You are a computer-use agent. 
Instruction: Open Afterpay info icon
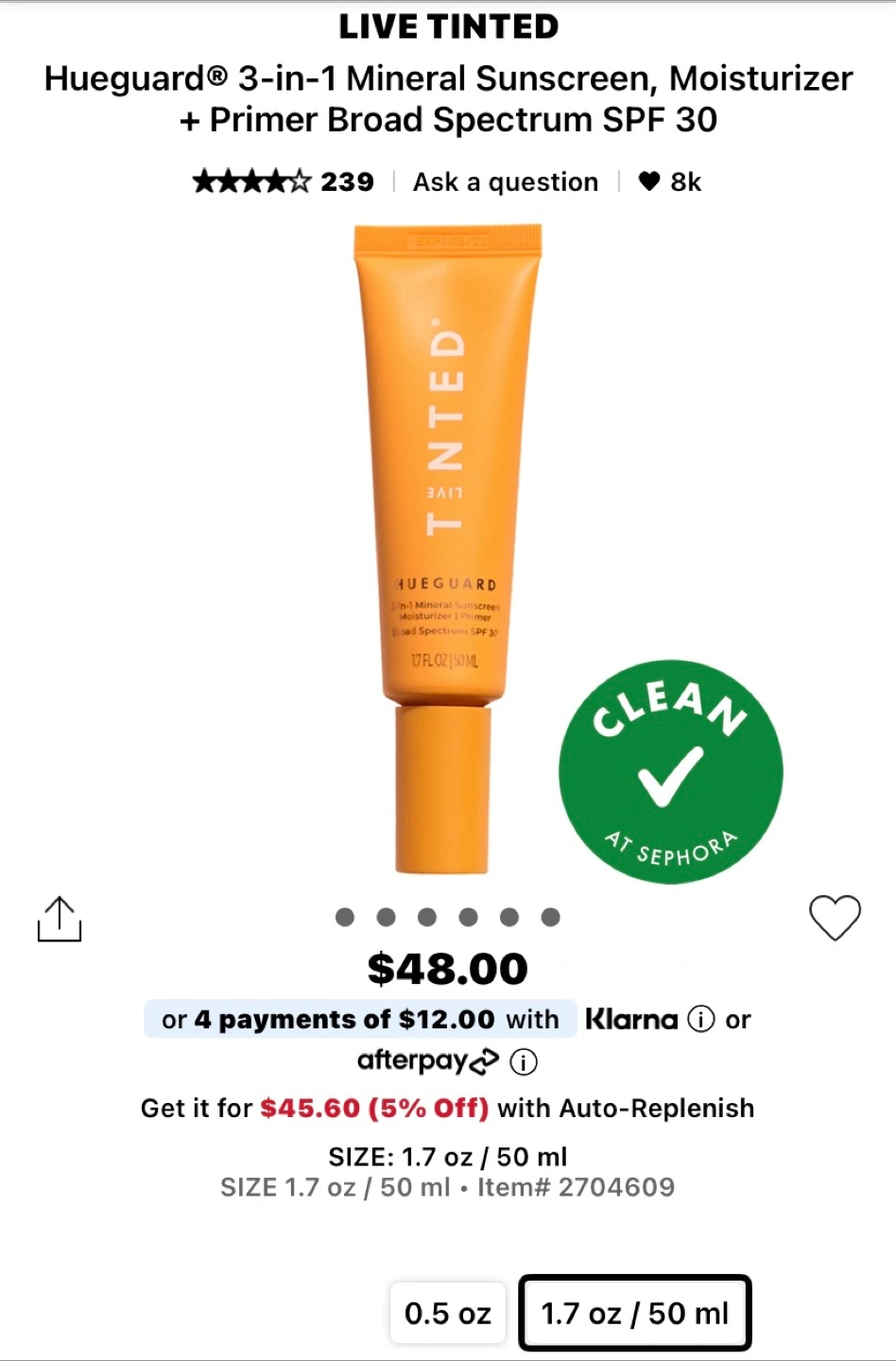click(x=524, y=1062)
